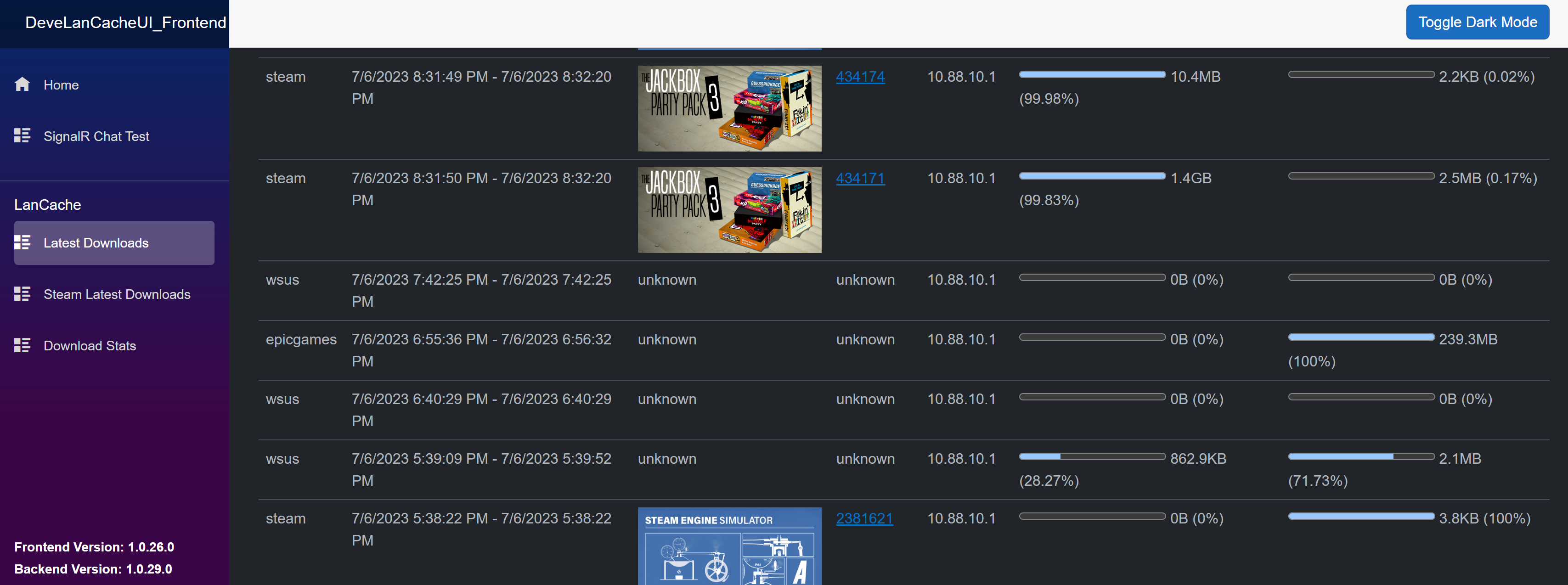The image size is (1568, 585).
Task: Open app ID link 434174
Action: pyautogui.click(x=860, y=77)
